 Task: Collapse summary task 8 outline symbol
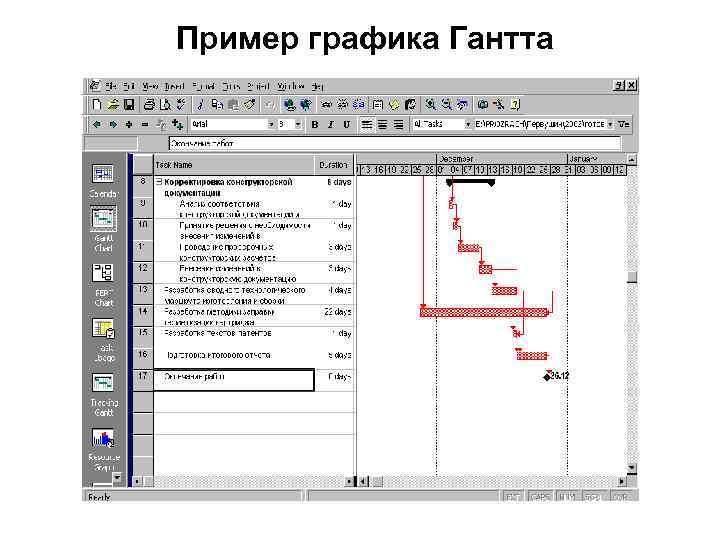pyautogui.click(x=159, y=182)
